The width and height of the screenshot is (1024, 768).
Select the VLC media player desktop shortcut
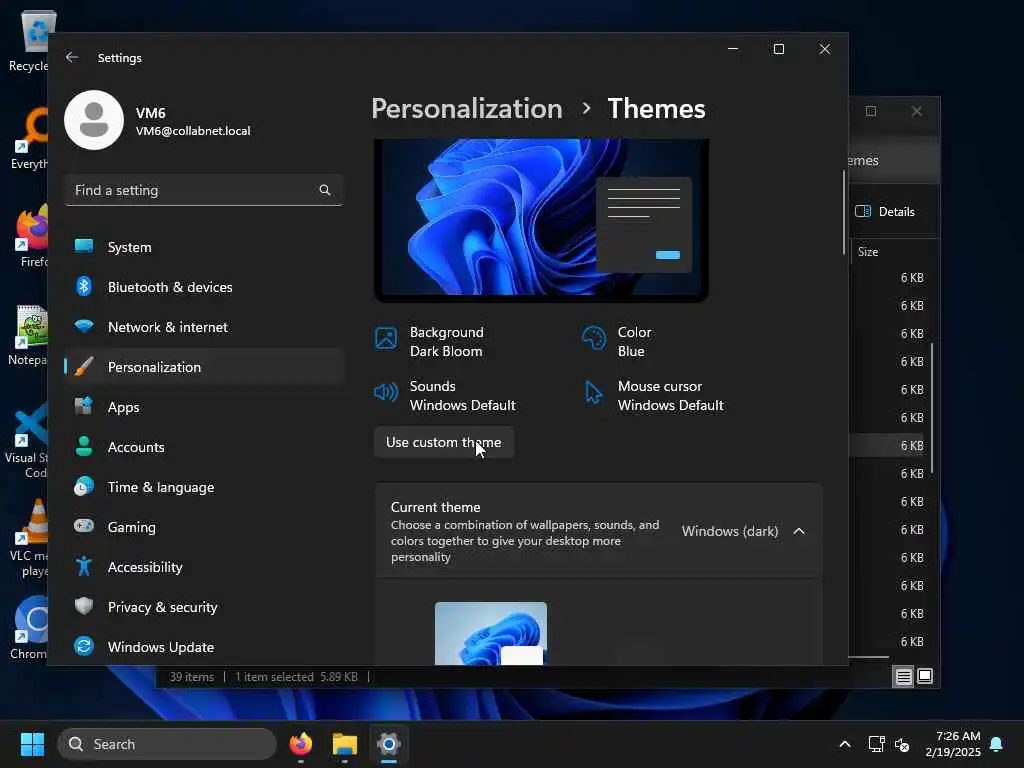point(29,539)
